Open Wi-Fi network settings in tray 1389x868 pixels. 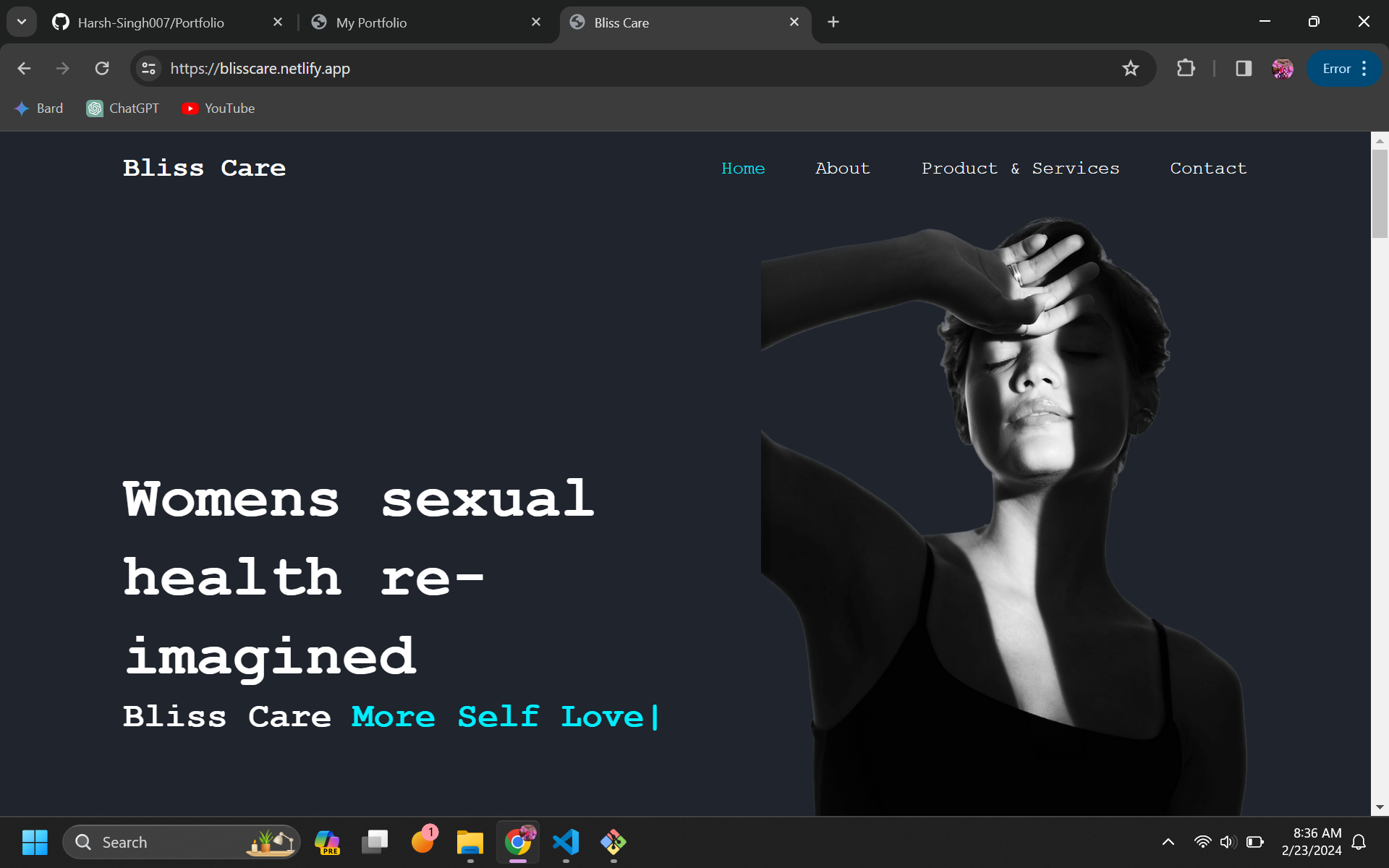tap(1202, 842)
